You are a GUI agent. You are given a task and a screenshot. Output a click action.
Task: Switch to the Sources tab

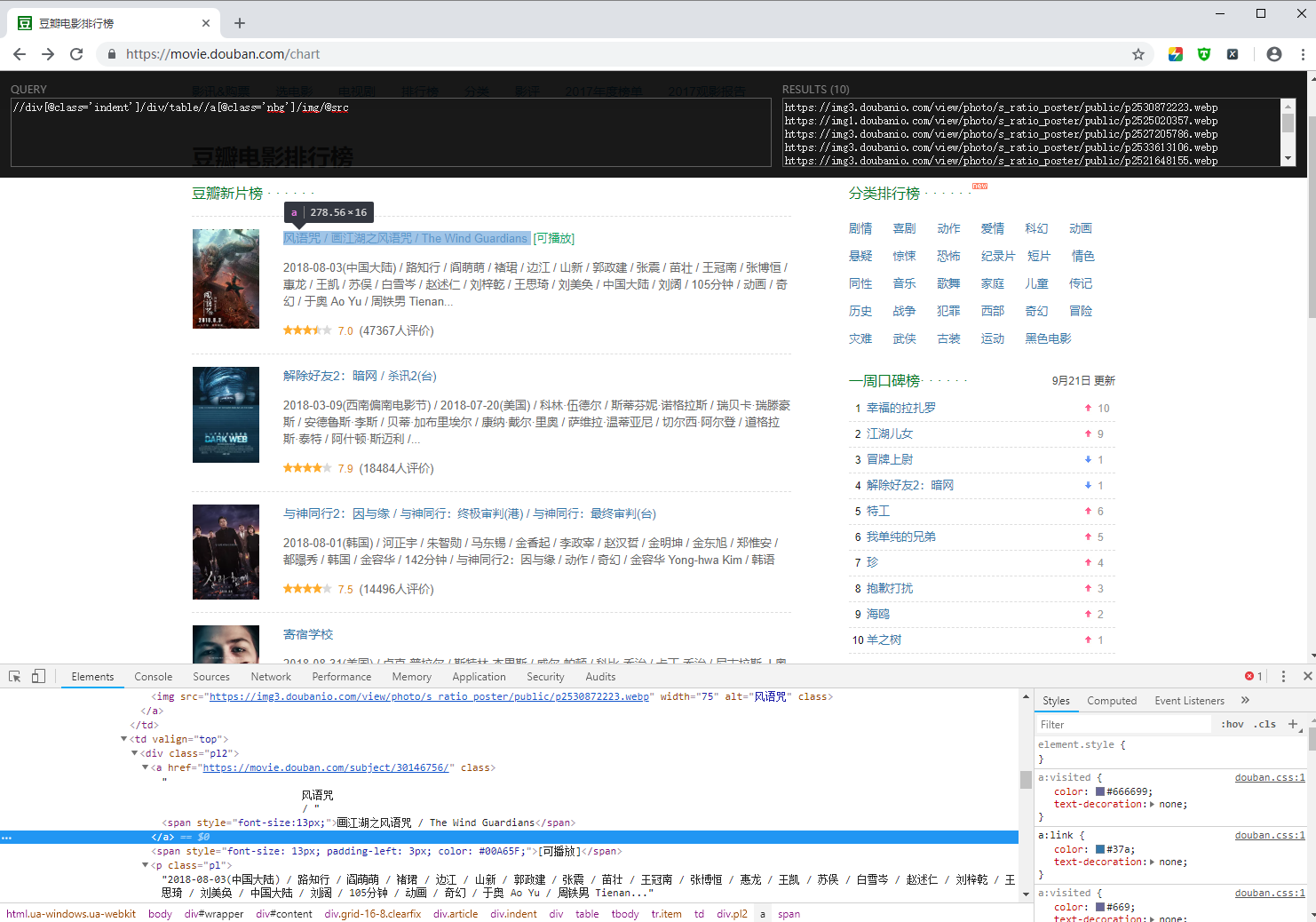(x=211, y=677)
